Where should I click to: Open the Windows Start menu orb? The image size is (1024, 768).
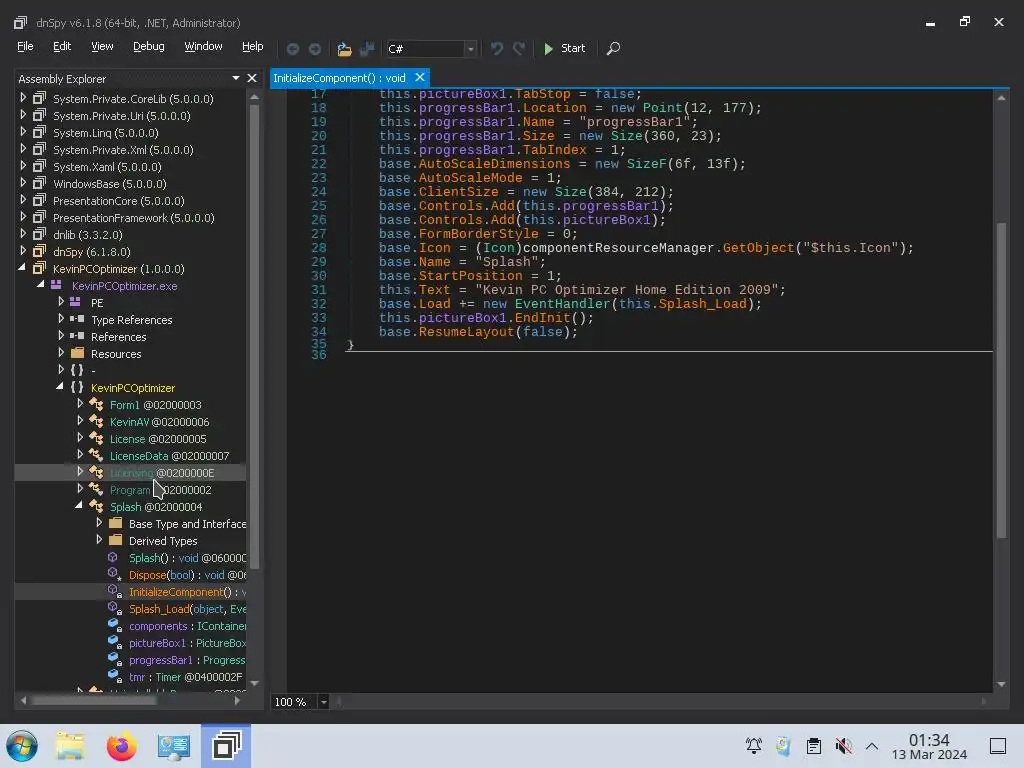(x=22, y=746)
